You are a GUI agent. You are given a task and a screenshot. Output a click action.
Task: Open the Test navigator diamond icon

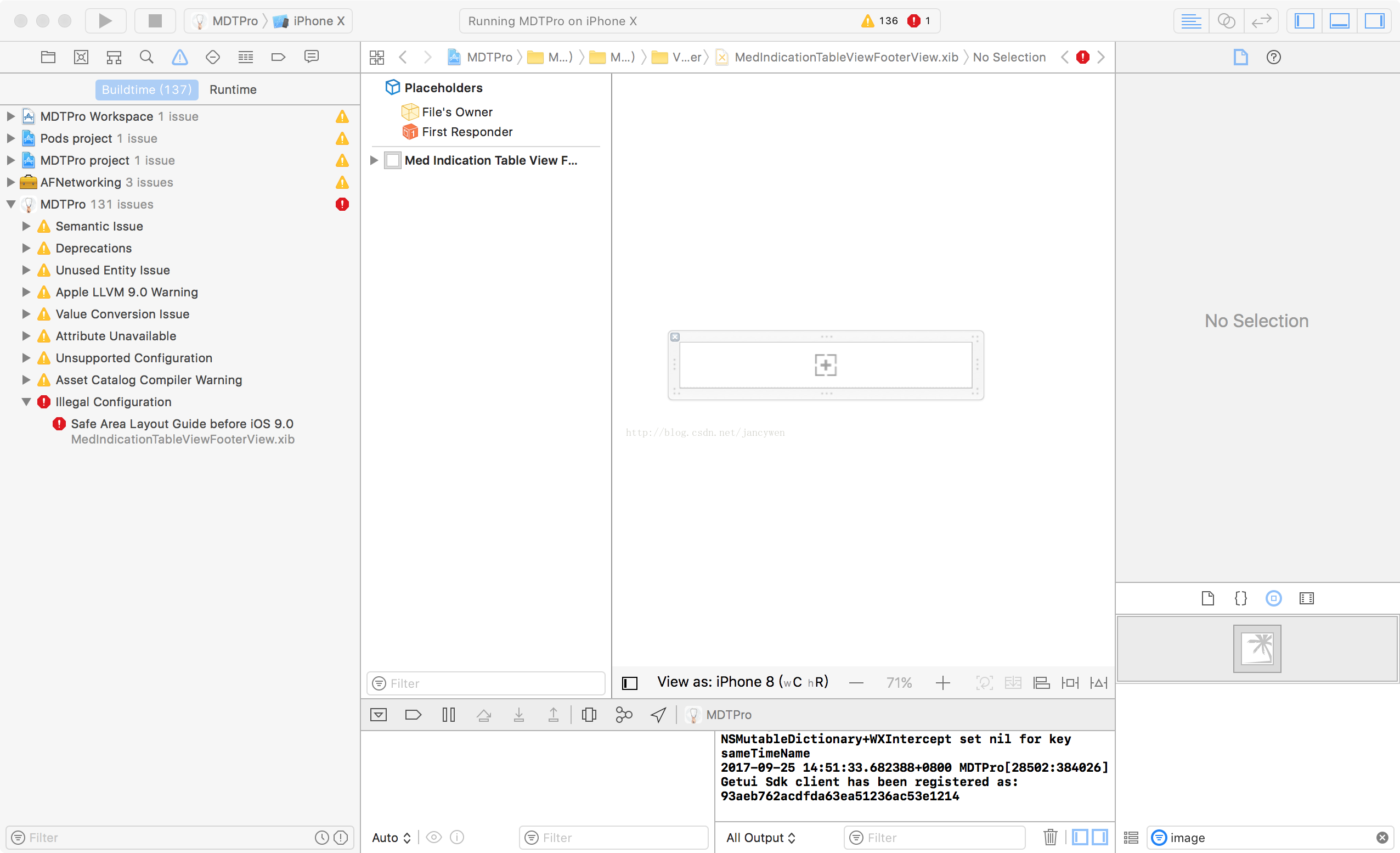click(212, 57)
